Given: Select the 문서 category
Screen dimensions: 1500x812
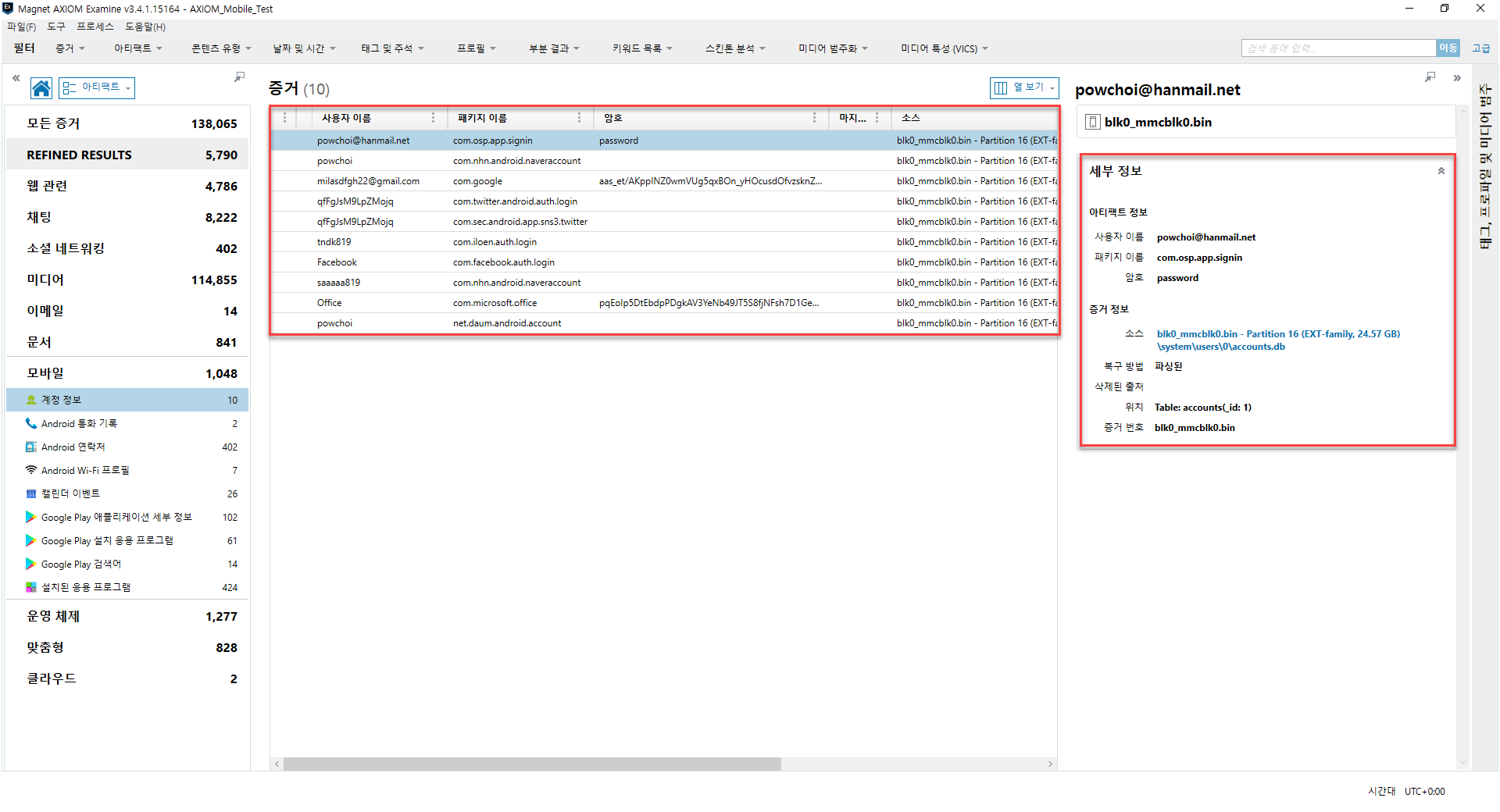Looking at the screenshot, I should point(127,342).
